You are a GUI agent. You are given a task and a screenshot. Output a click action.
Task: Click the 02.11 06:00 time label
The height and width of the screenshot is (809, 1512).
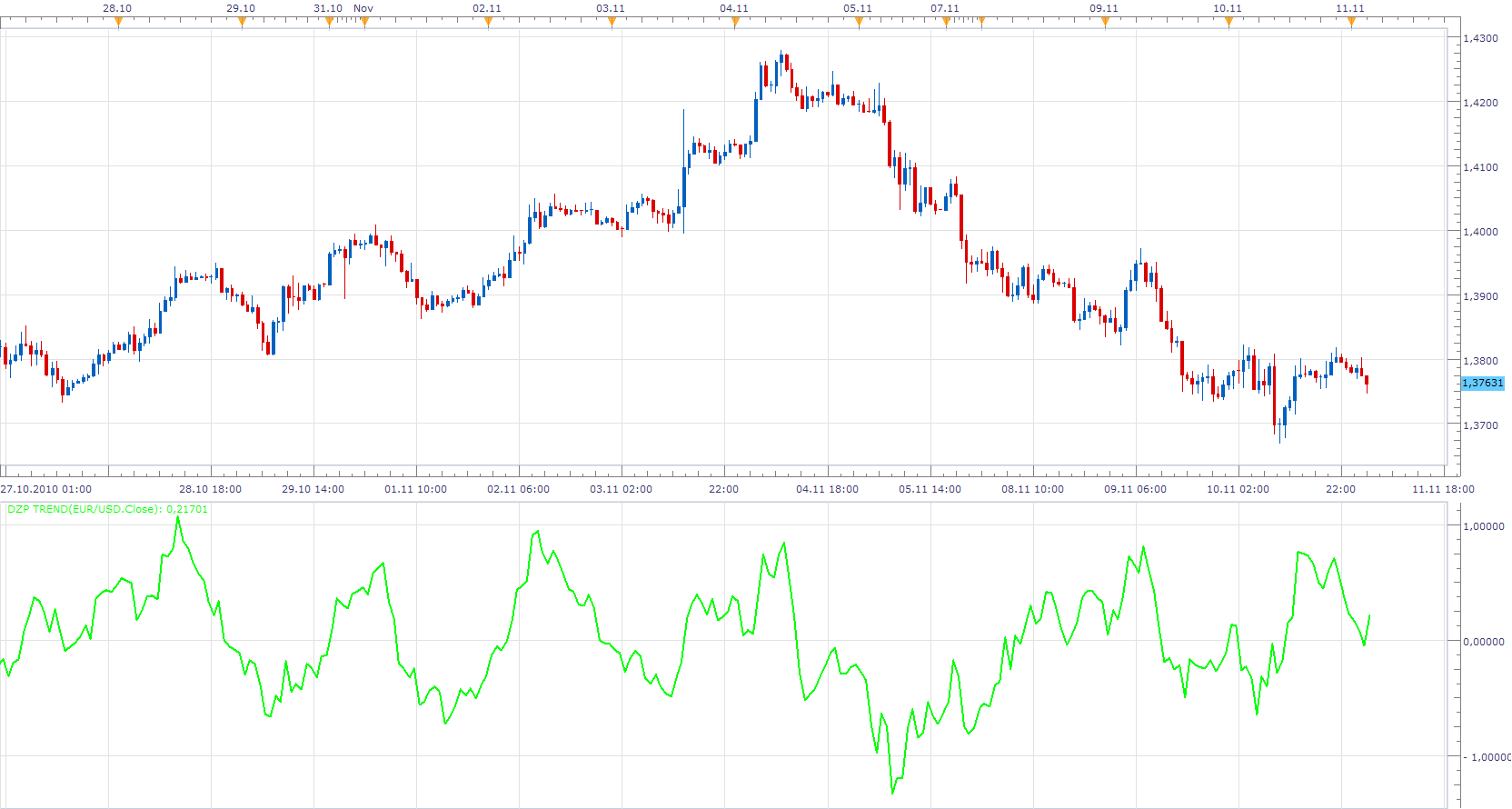pos(518,489)
